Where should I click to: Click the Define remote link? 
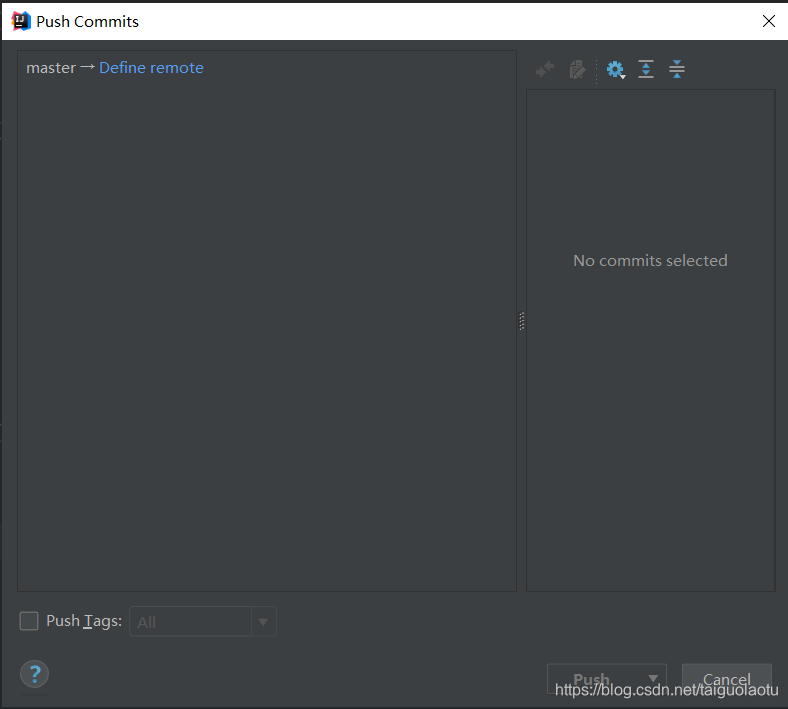tap(151, 67)
